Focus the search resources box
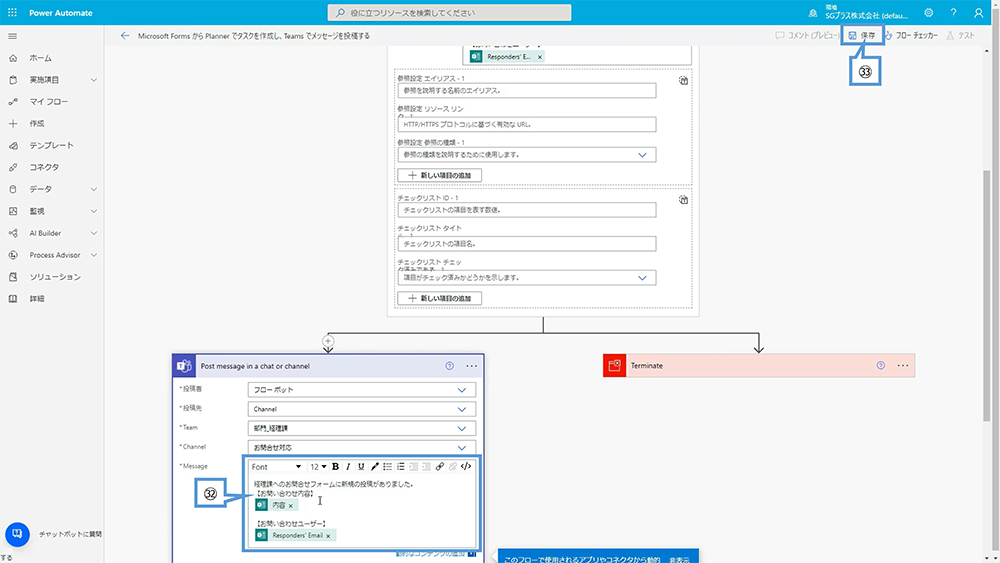This screenshot has height=563, width=1000. pos(450,13)
